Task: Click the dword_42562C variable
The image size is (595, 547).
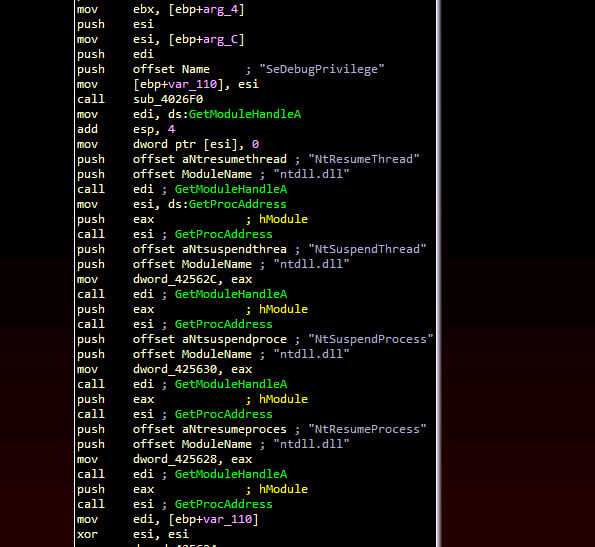Action: pyautogui.click(x=175, y=280)
